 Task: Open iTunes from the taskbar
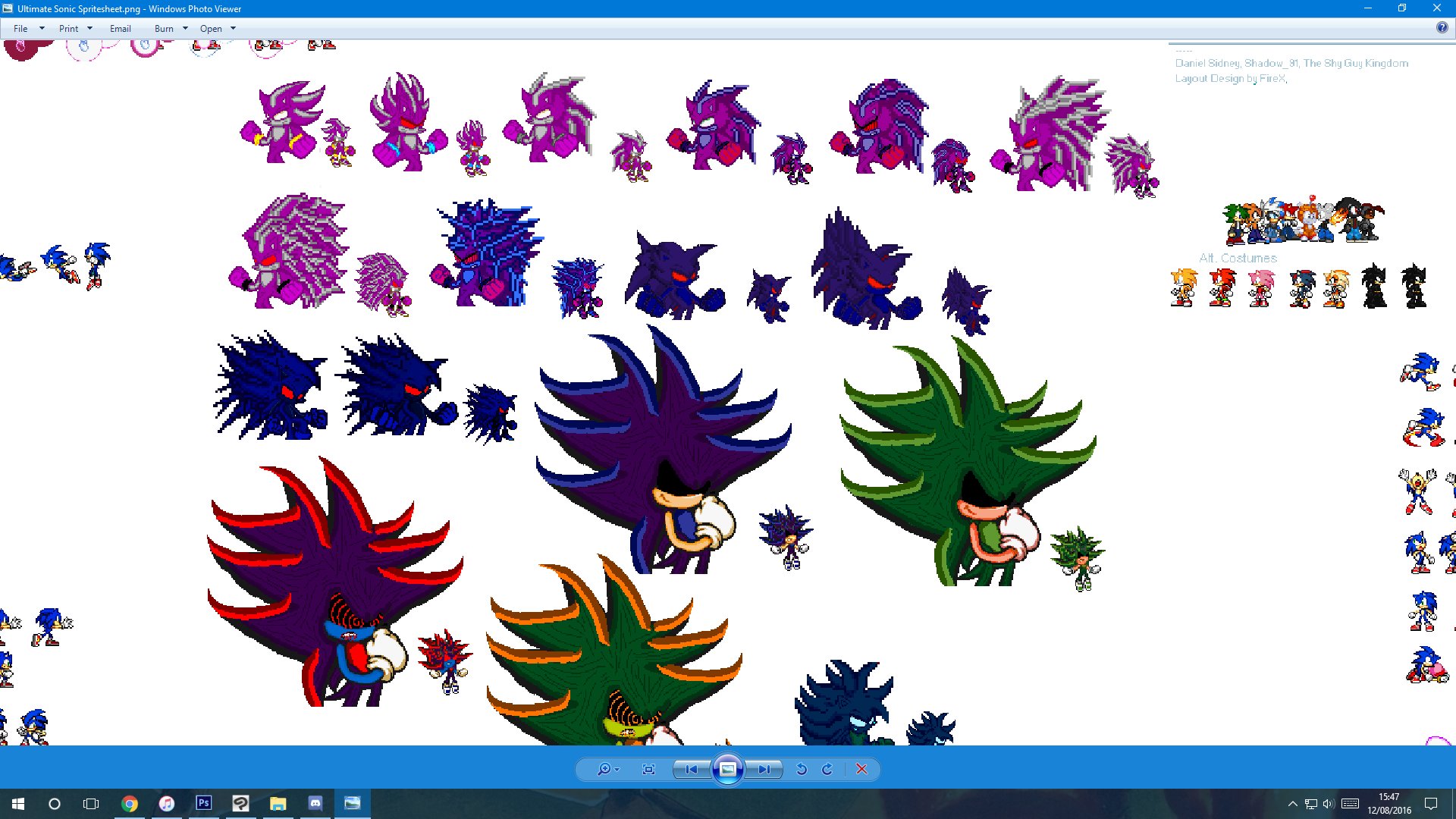(167, 804)
